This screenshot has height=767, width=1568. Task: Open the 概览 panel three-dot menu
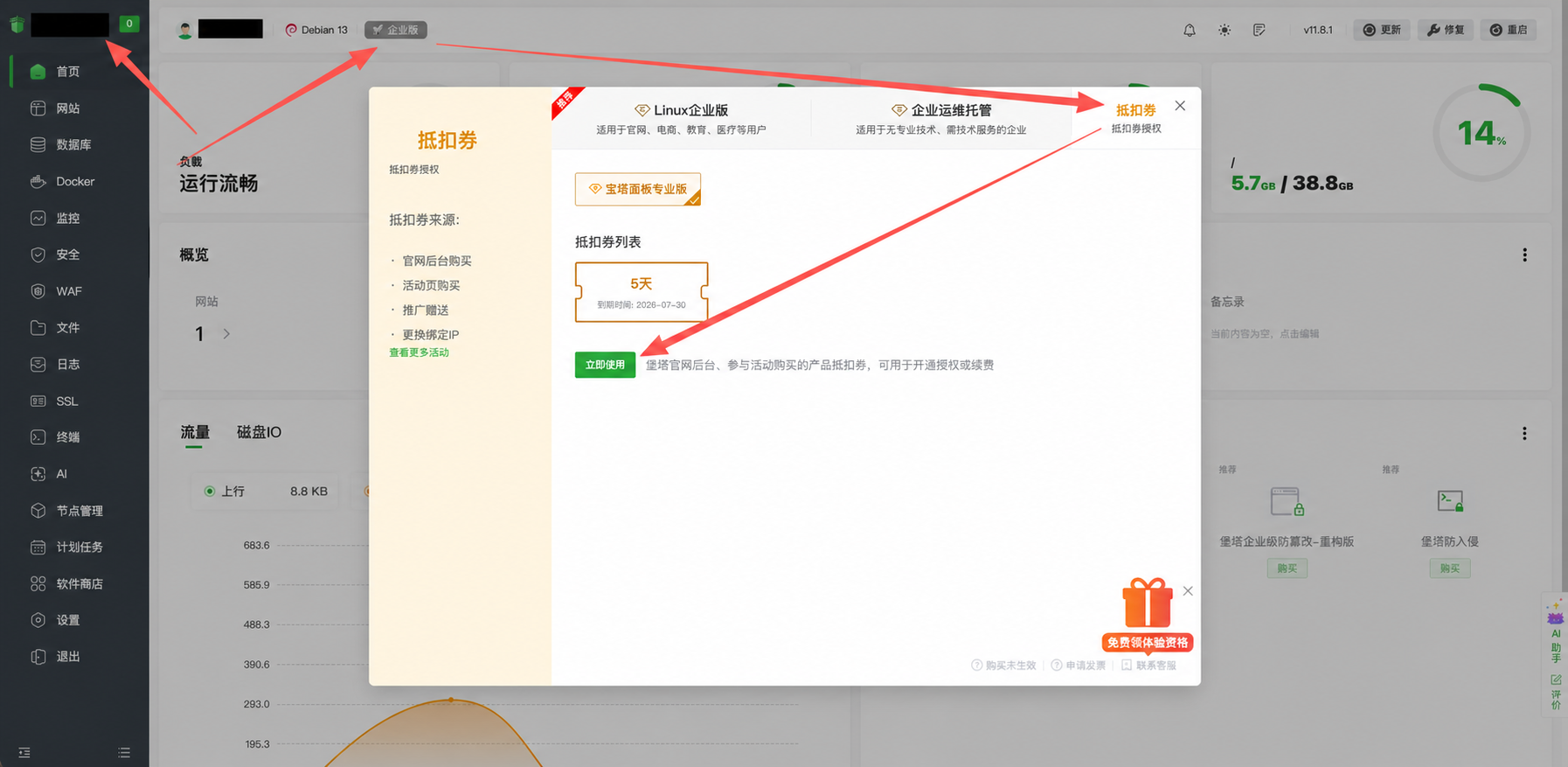point(1524,255)
